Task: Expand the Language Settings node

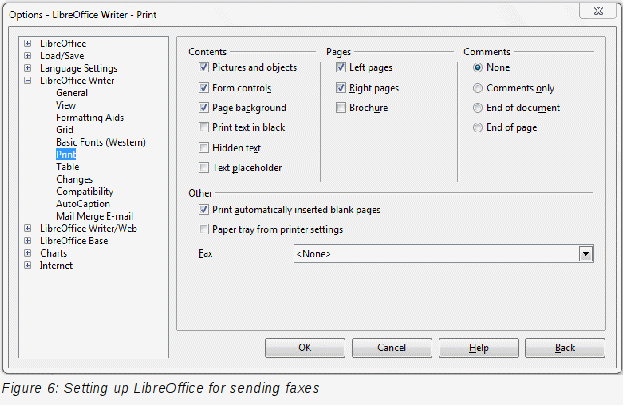Action: coord(27,68)
